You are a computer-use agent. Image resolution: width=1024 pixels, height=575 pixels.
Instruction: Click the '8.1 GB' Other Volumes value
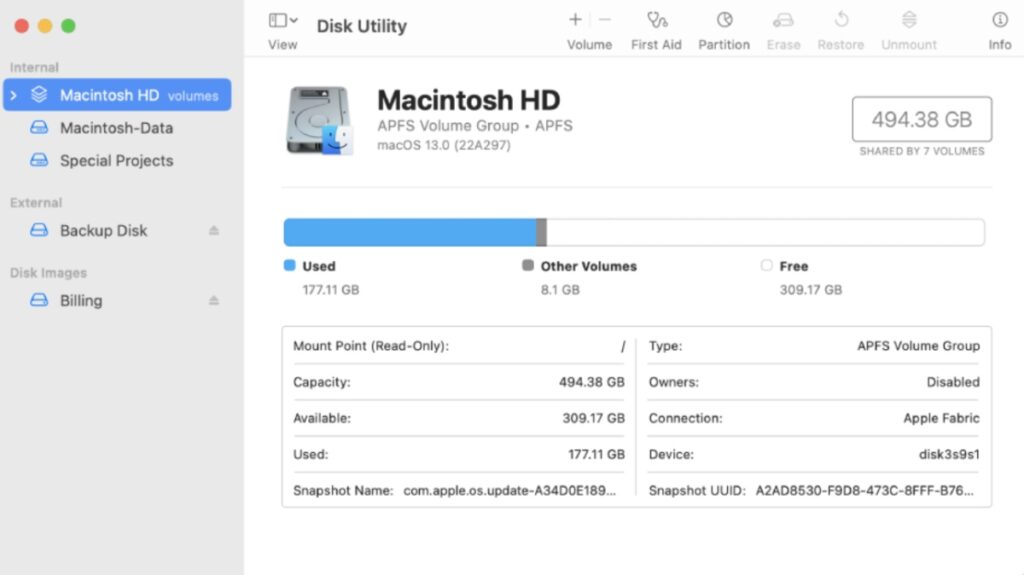(560, 289)
